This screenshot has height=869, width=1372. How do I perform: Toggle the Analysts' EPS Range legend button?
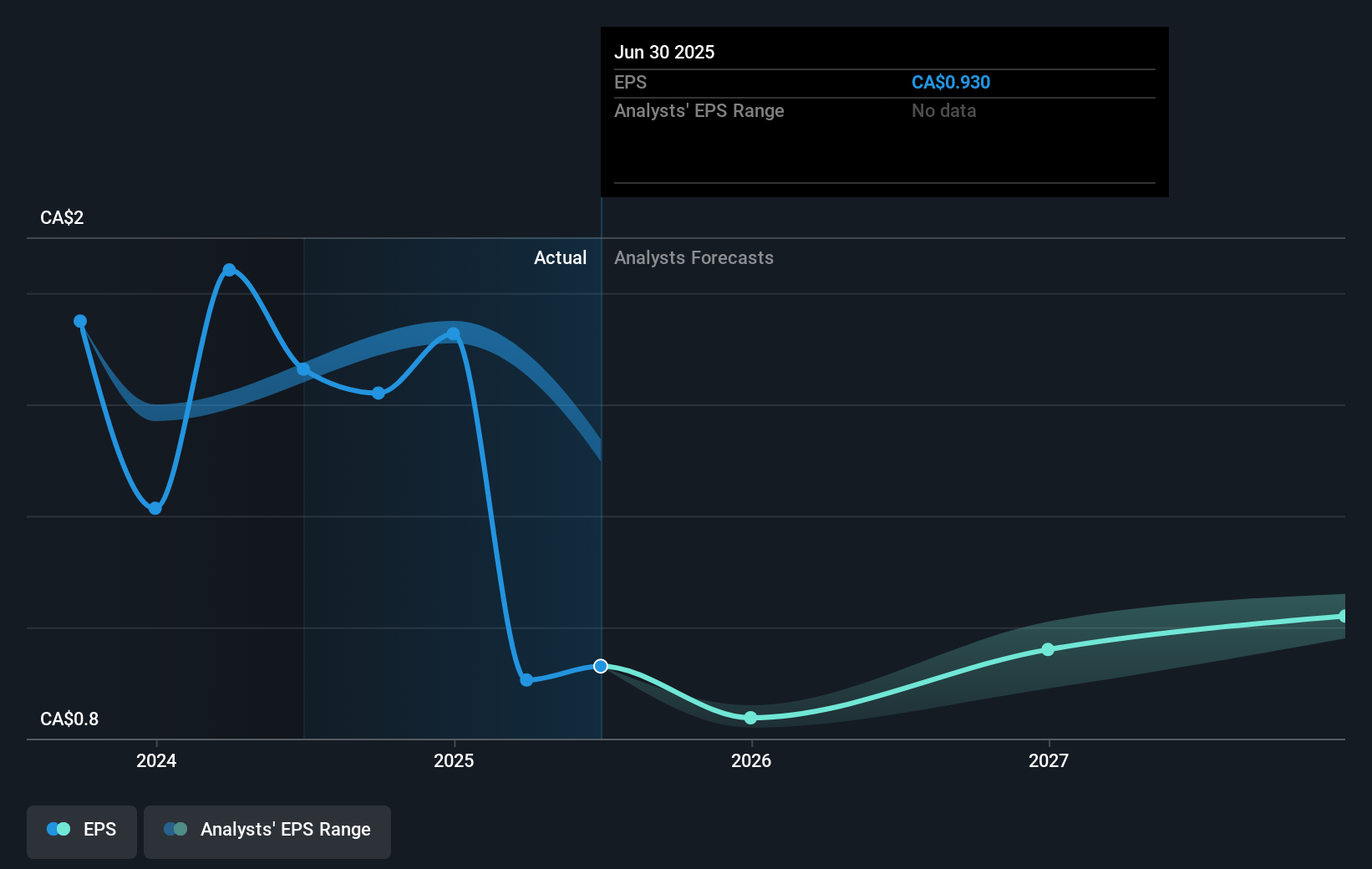(x=267, y=830)
